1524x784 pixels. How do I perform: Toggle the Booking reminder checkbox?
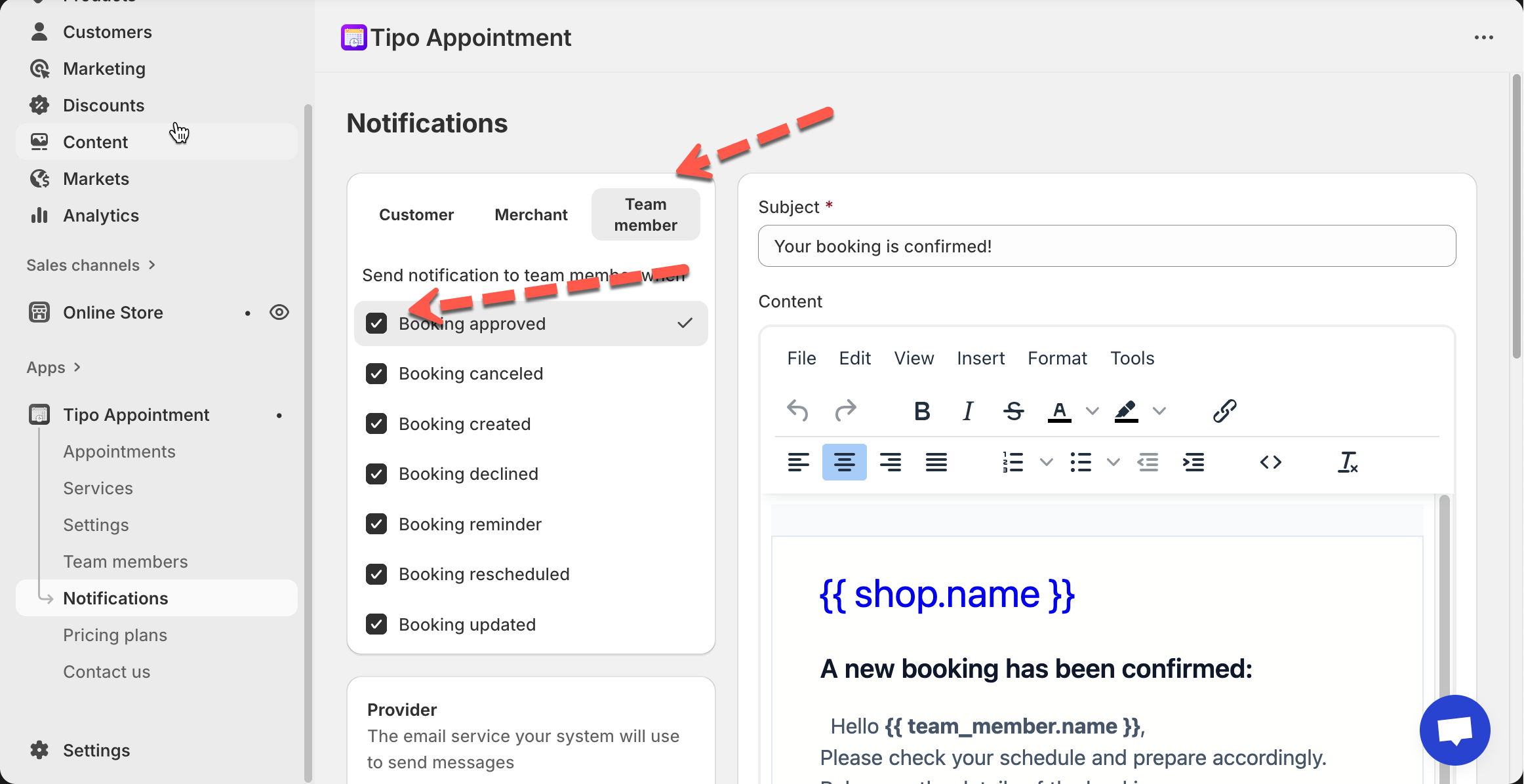tap(376, 524)
